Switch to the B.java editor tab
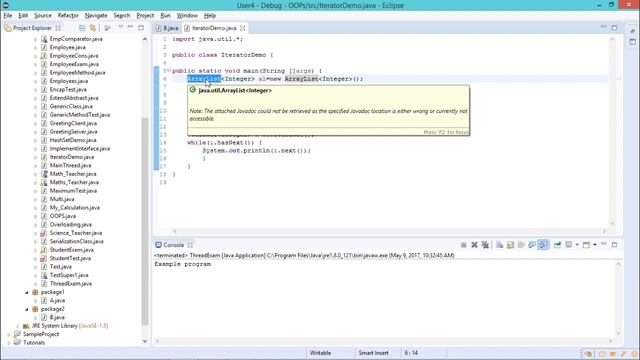 [x=167, y=28]
